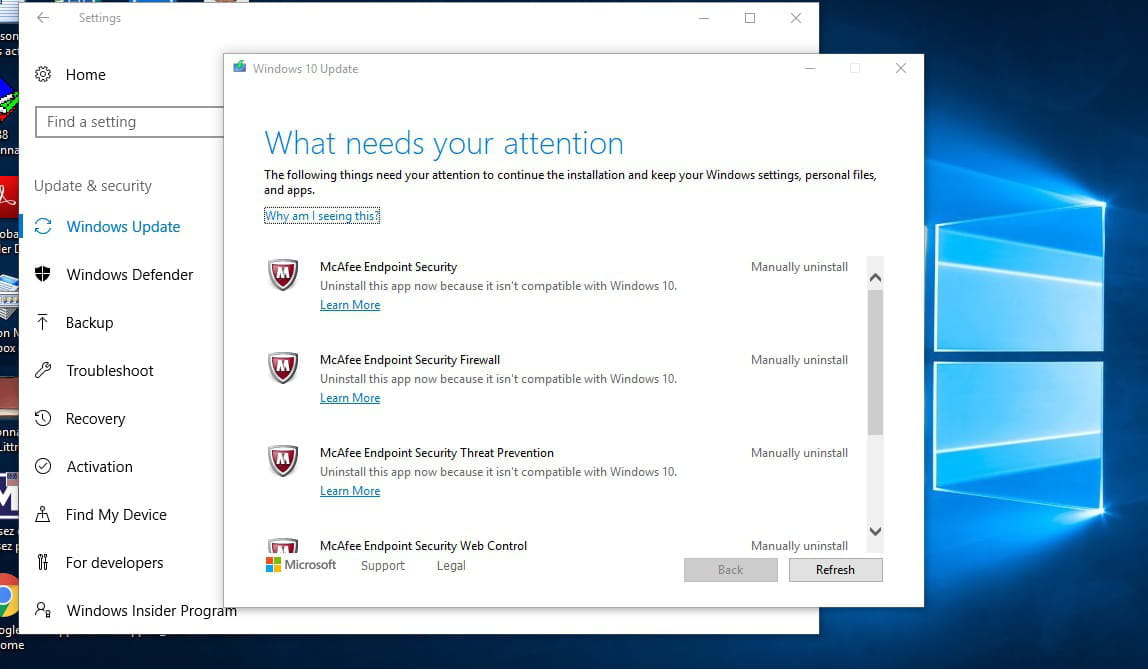1148x669 pixels.
Task: Click the McAfee Endpoint Security Firewall shield icon
Action: coord(283,367)
